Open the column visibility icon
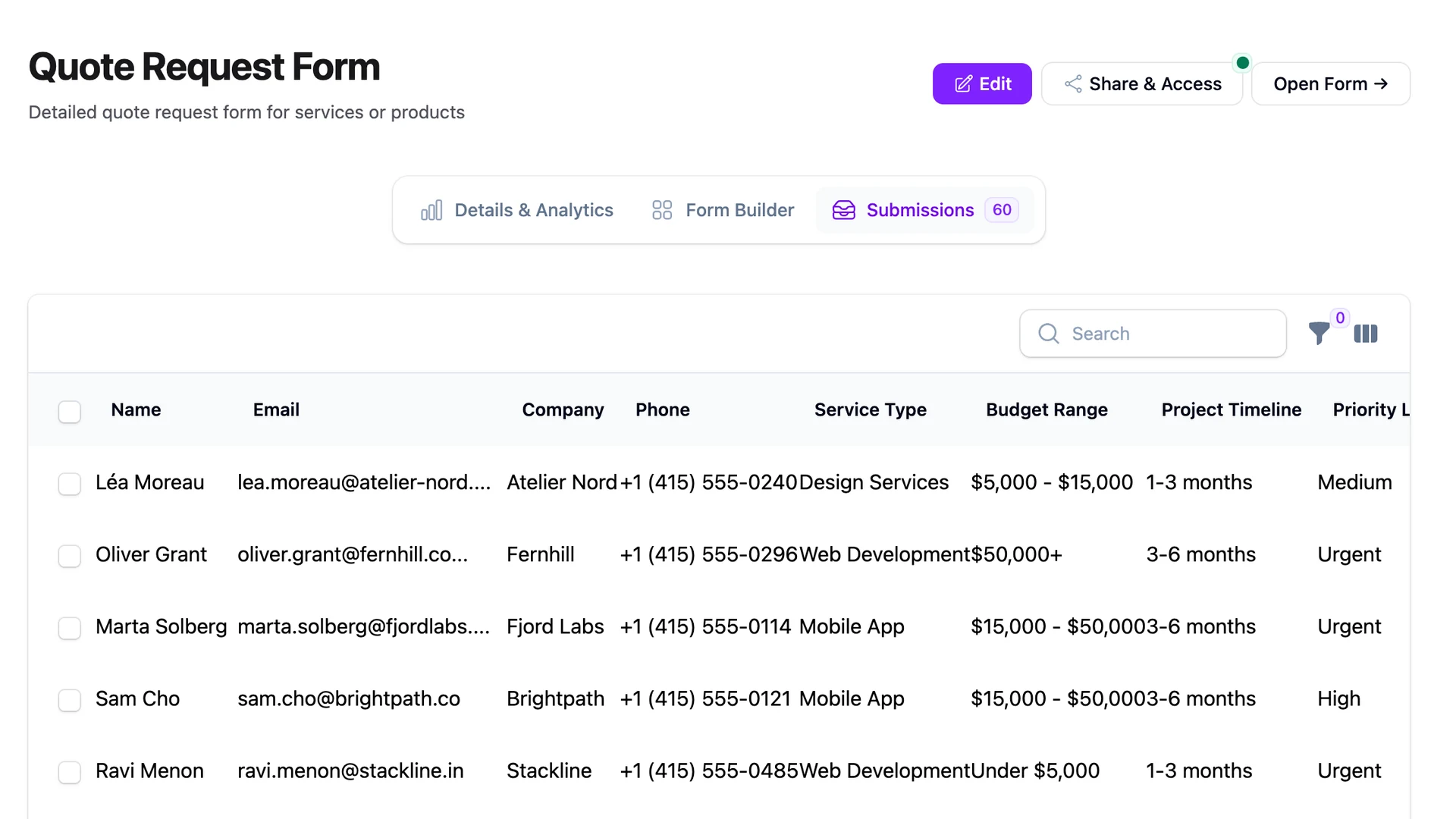The width and height of the screenshot is (1456, 819). click(1366, 334)
